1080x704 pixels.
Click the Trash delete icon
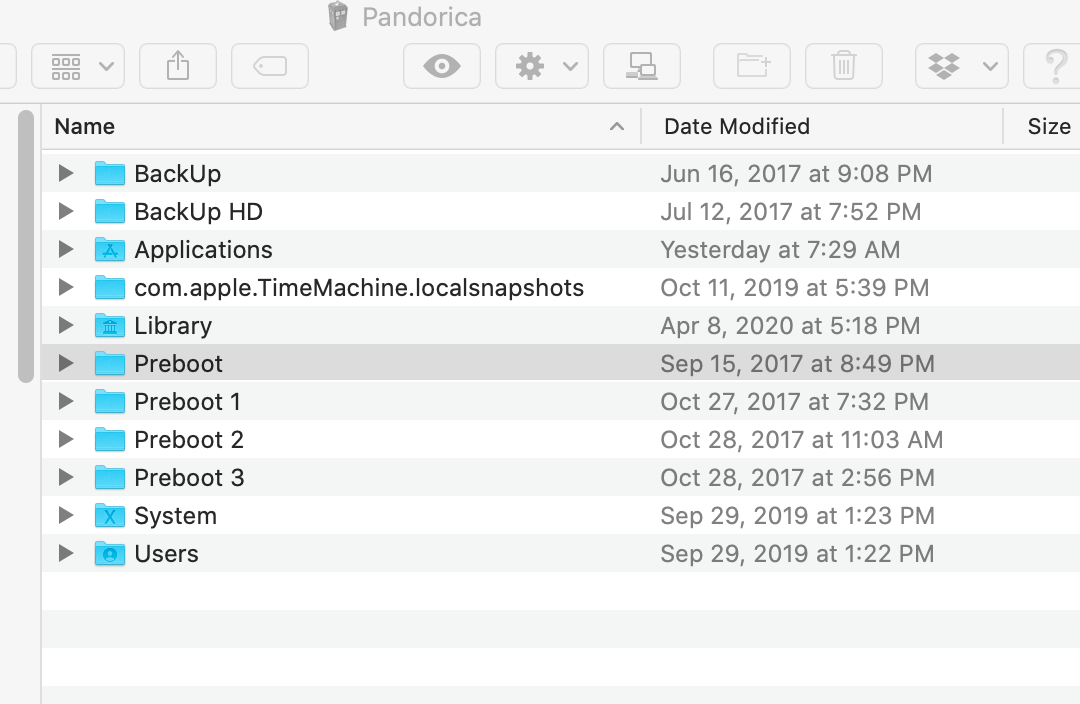tap(843, 67)
